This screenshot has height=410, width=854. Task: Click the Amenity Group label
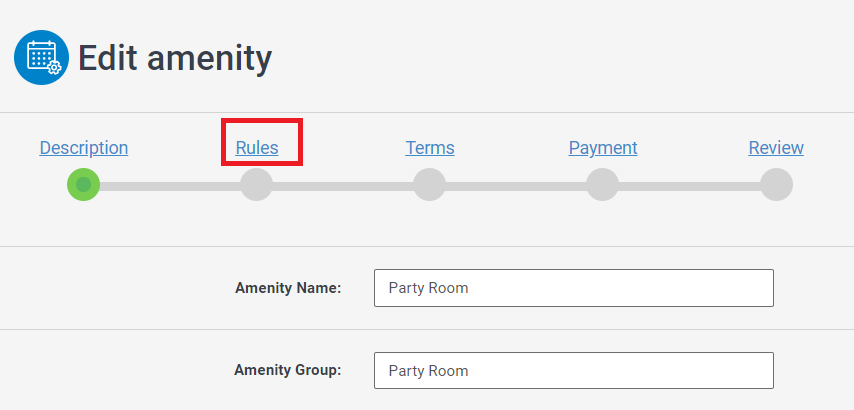[288, 370]
